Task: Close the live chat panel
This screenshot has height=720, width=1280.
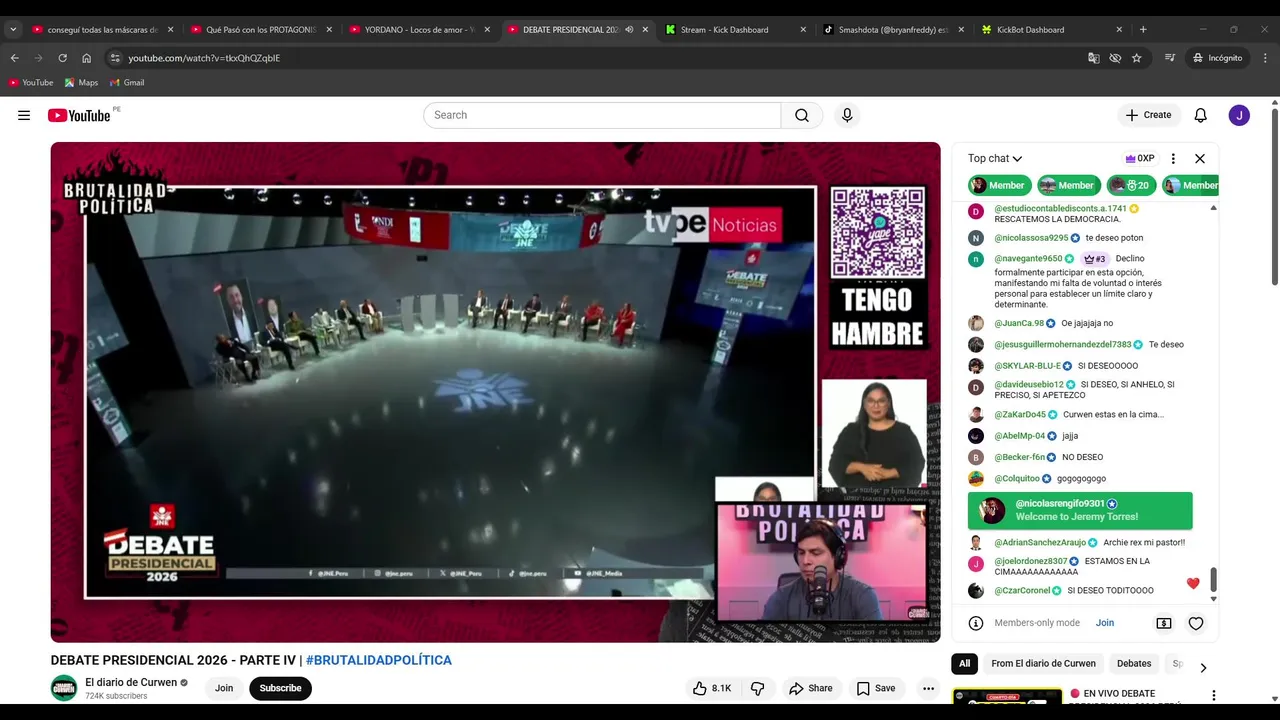Action: tap(1200, 158)
